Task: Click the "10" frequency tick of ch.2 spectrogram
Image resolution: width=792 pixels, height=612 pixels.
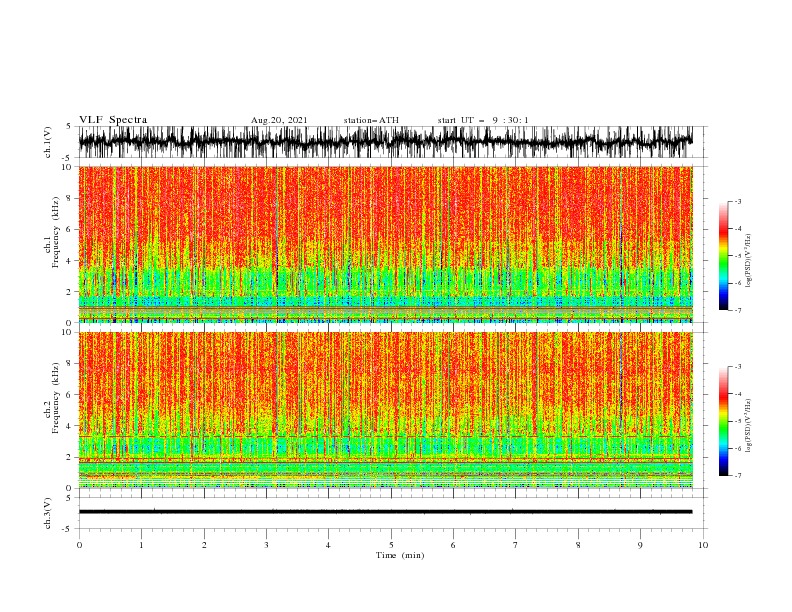Action: [x=68, y=332]
